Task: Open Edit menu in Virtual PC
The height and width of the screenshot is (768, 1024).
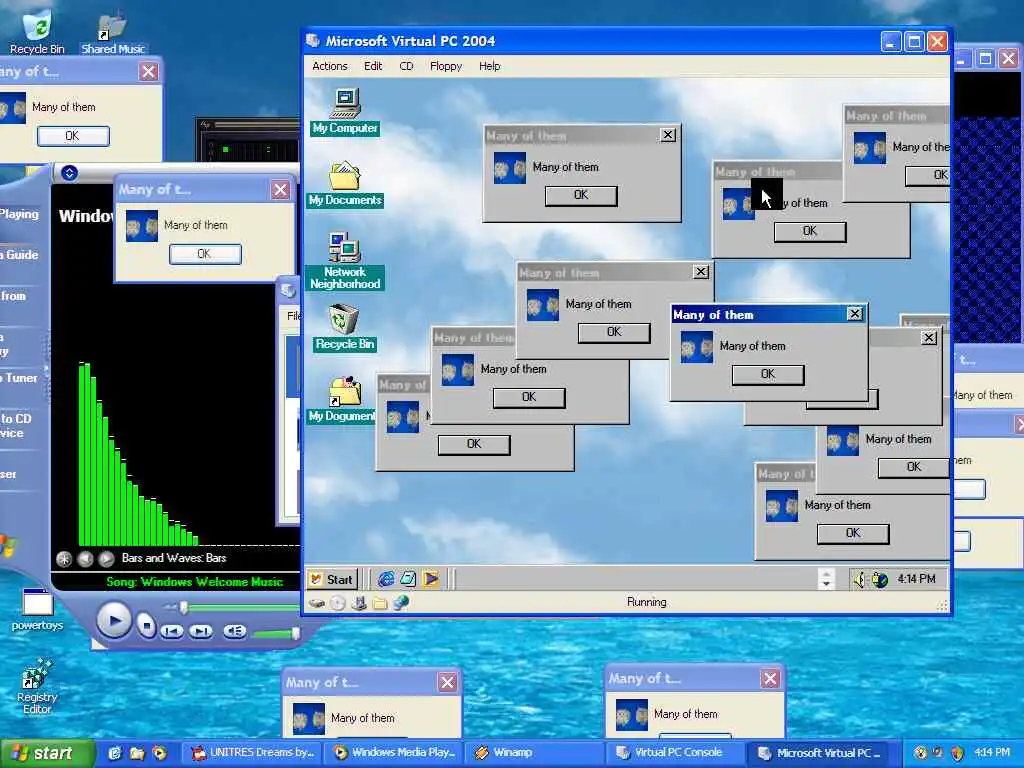Action: 373,66
